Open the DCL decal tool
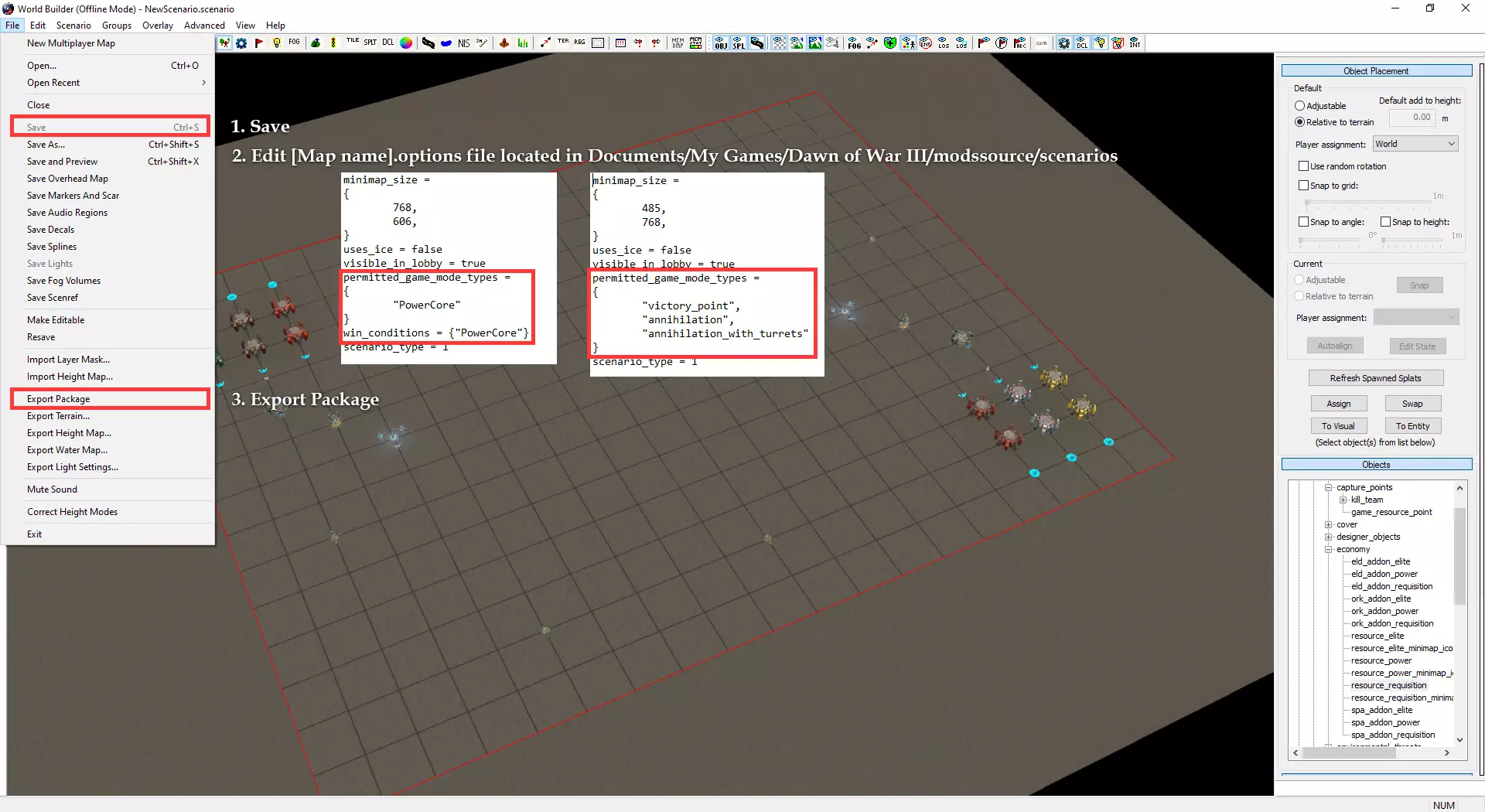The image size is (1485, 812). (388, 43)
